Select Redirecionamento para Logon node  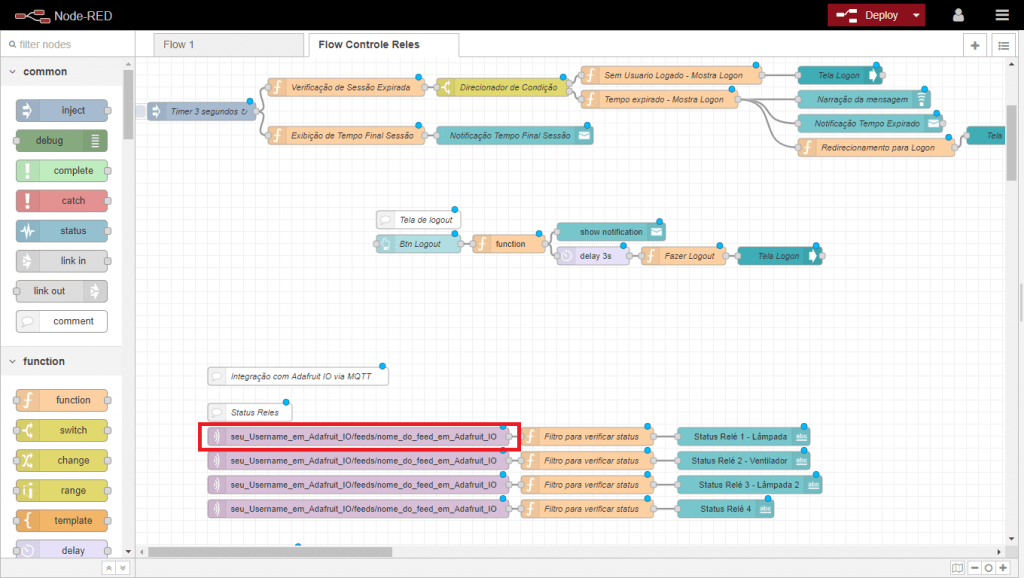(876, 148)
